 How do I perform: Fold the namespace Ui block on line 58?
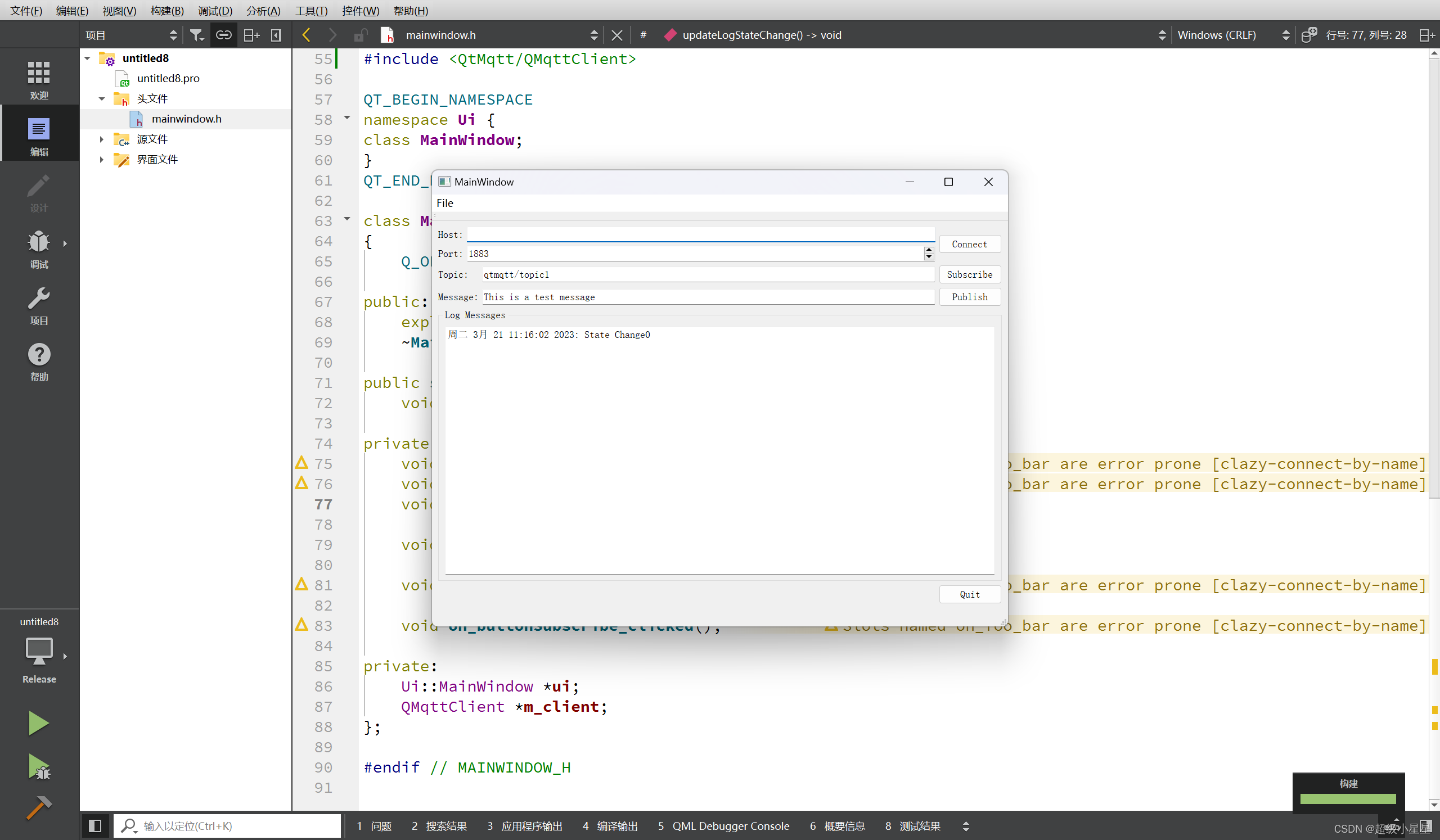tap(347, 118)
